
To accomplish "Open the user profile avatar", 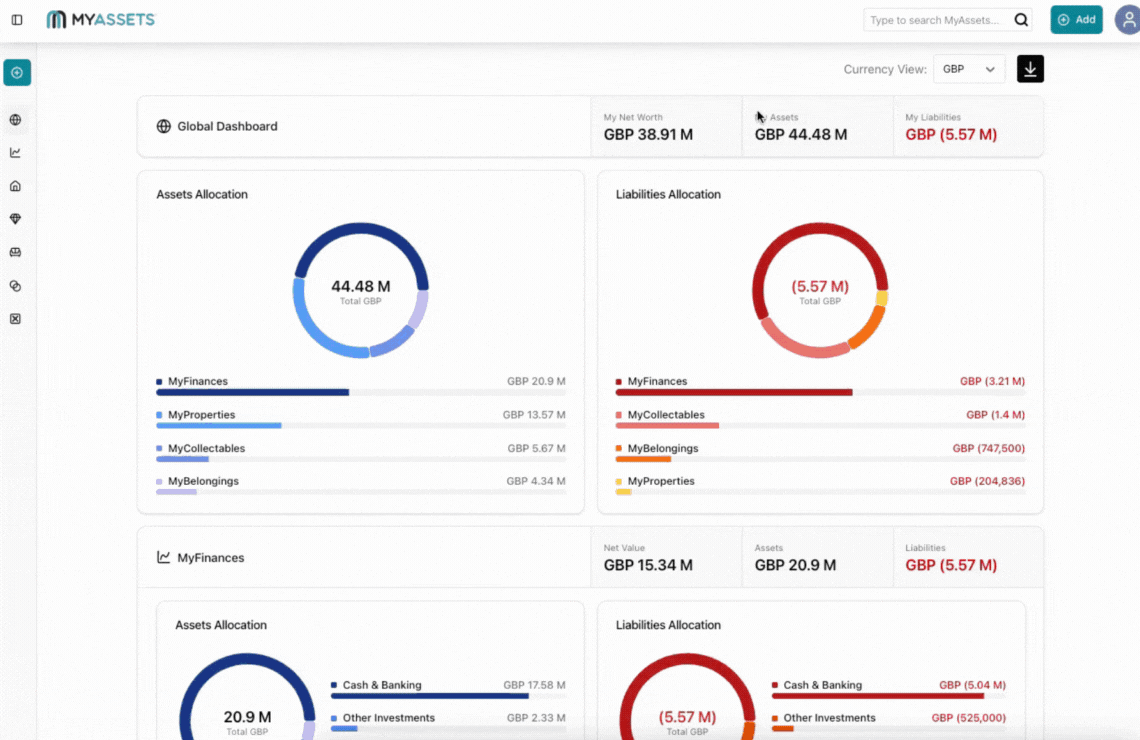I will 1127,20.
